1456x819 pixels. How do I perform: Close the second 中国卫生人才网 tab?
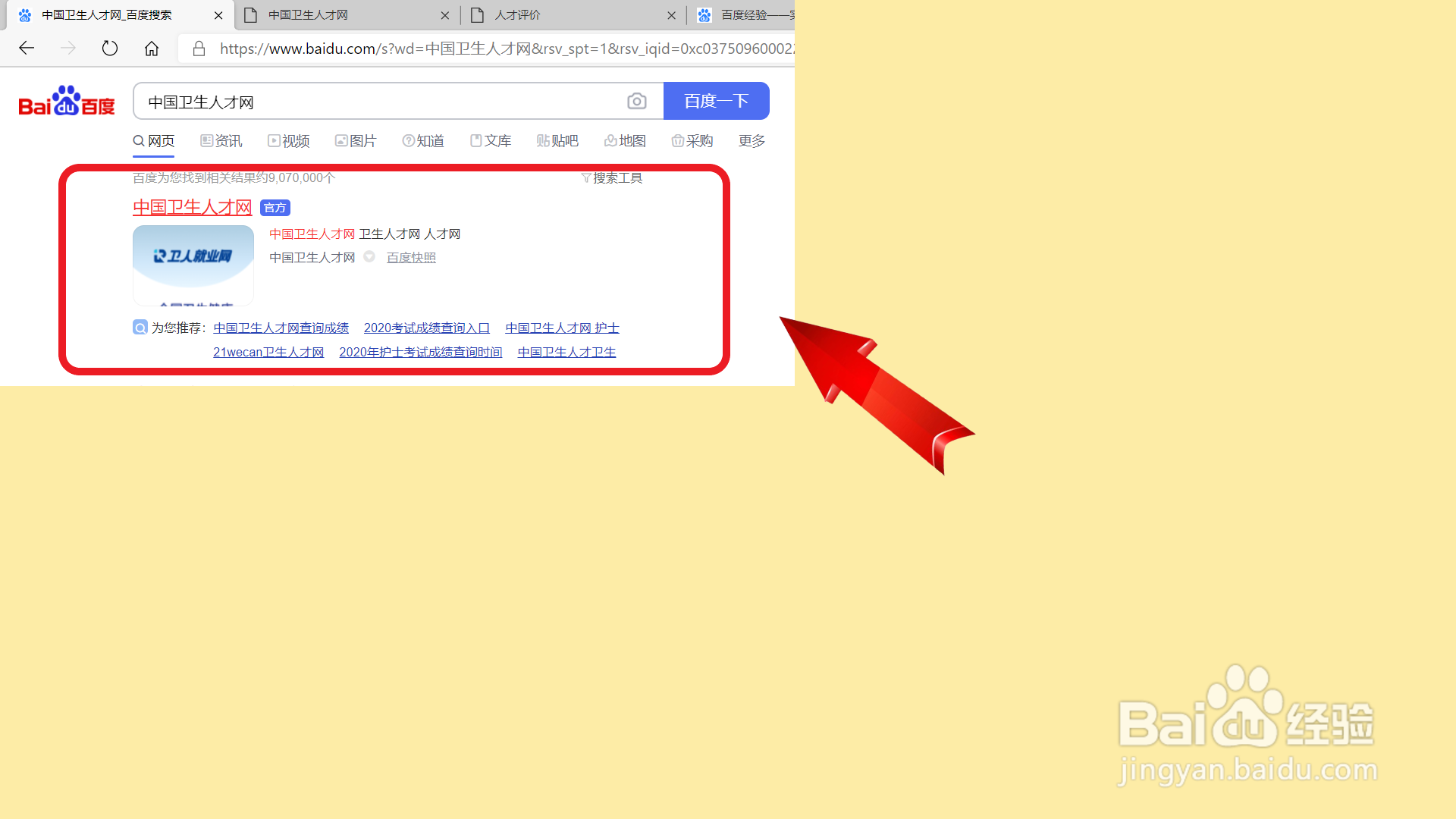(445, 15)
